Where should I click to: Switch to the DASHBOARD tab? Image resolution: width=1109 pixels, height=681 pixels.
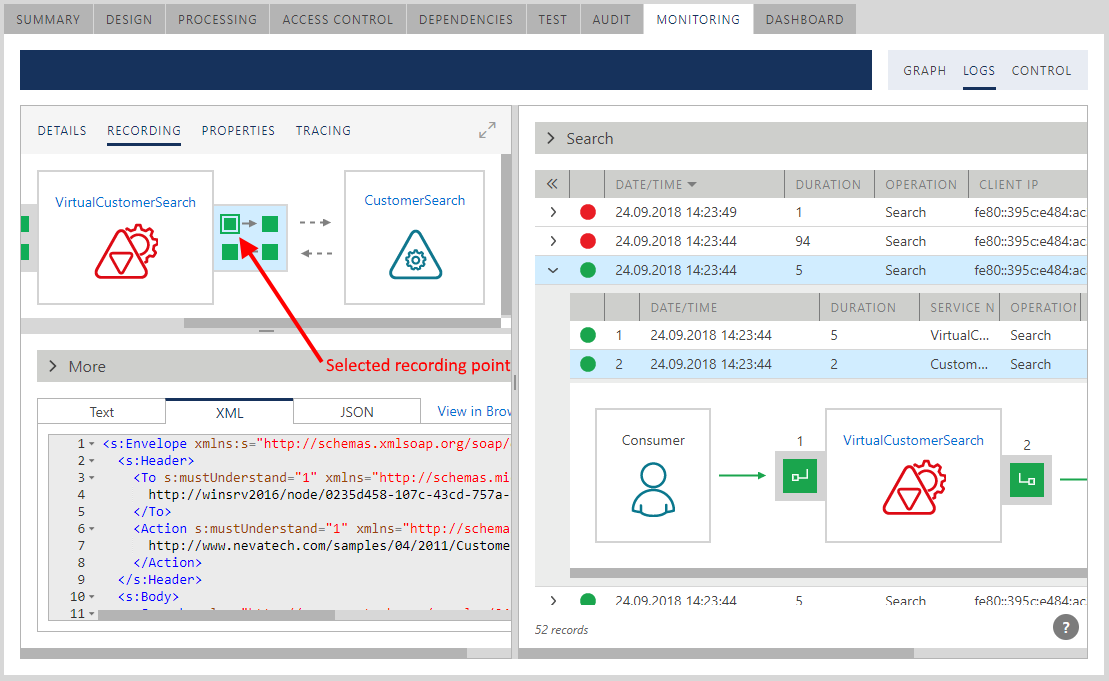(x=804, y=19)
